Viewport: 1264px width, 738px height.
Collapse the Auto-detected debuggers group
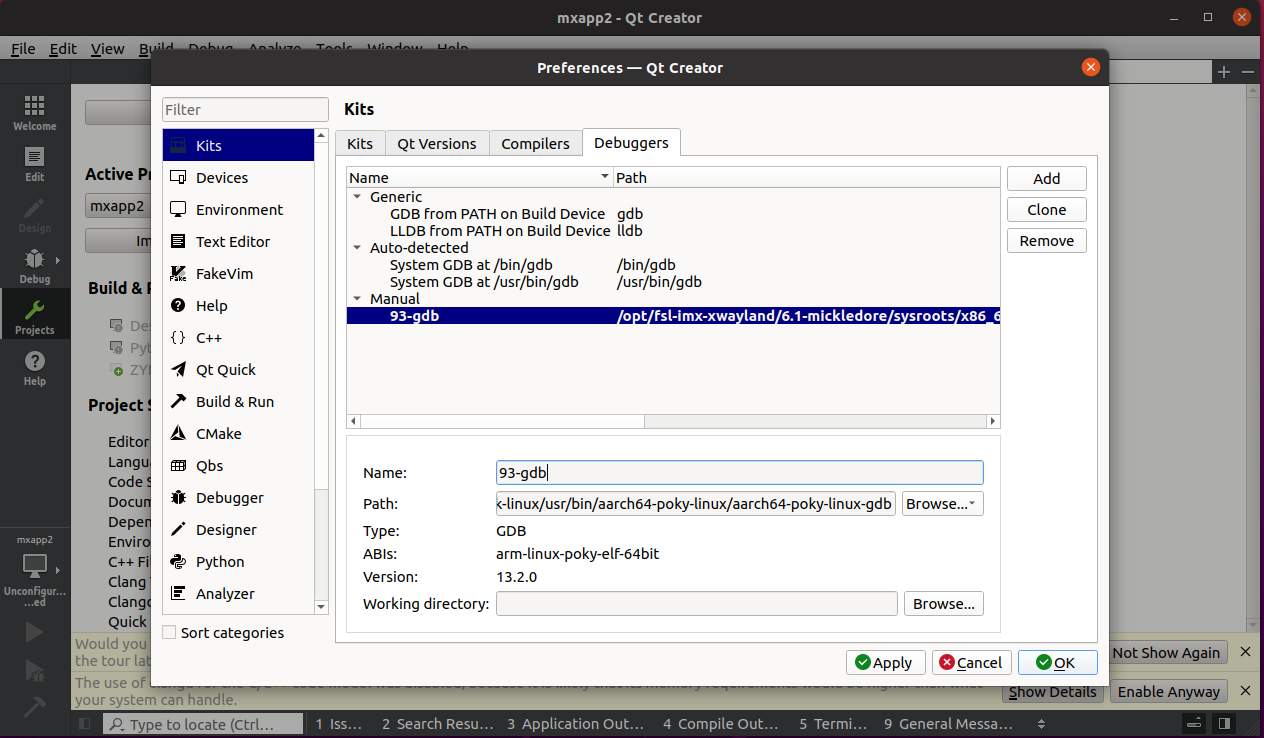click(x=357, y=248)
